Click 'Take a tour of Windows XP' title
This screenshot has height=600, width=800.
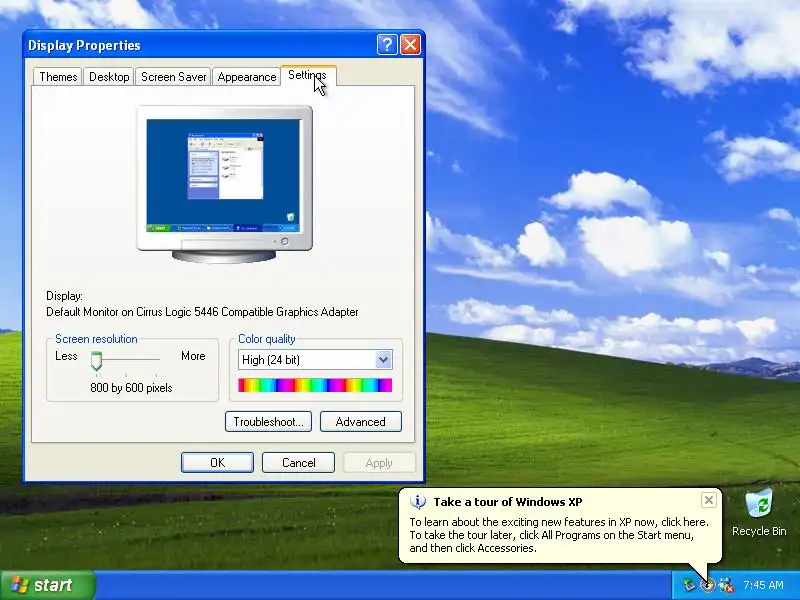point(508,502)
